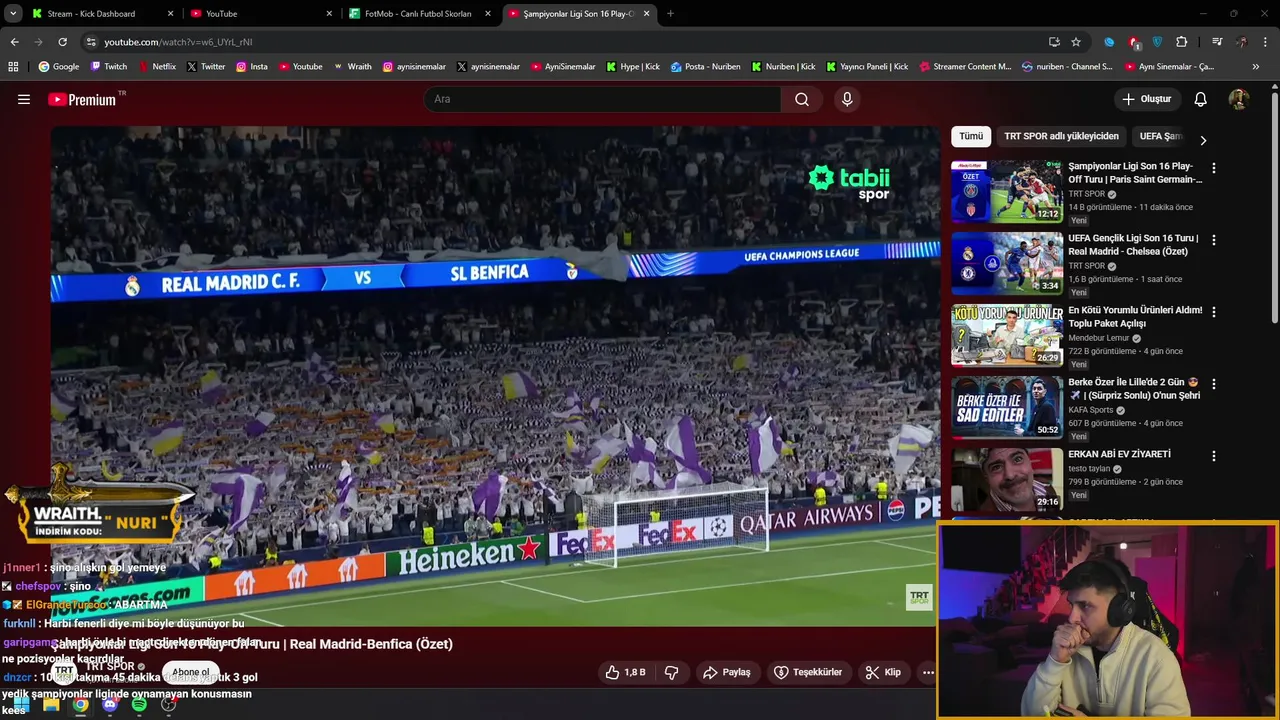Screen dimensions: 1280x720
Task: Select the UEFA Şampiyonlar chip
Action: coord(1160,136)
